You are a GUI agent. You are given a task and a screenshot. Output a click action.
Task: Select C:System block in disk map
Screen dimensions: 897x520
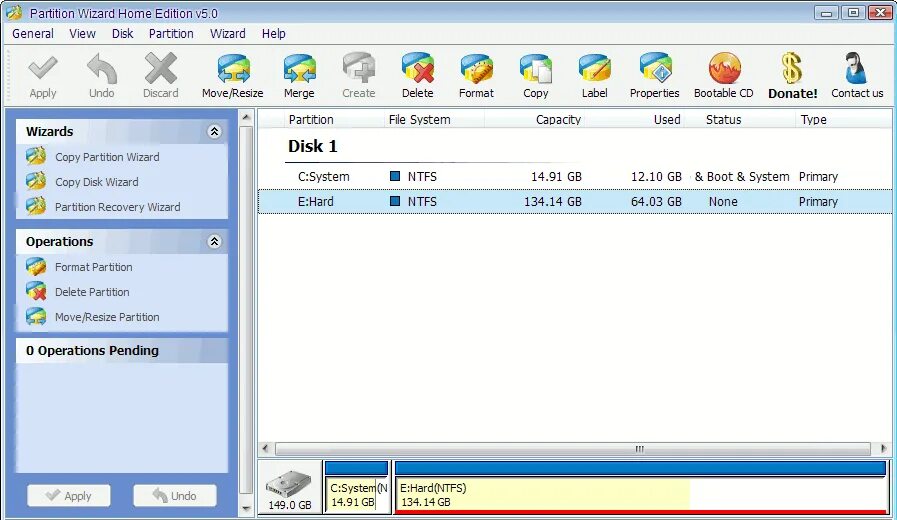[x=356, y=487]
